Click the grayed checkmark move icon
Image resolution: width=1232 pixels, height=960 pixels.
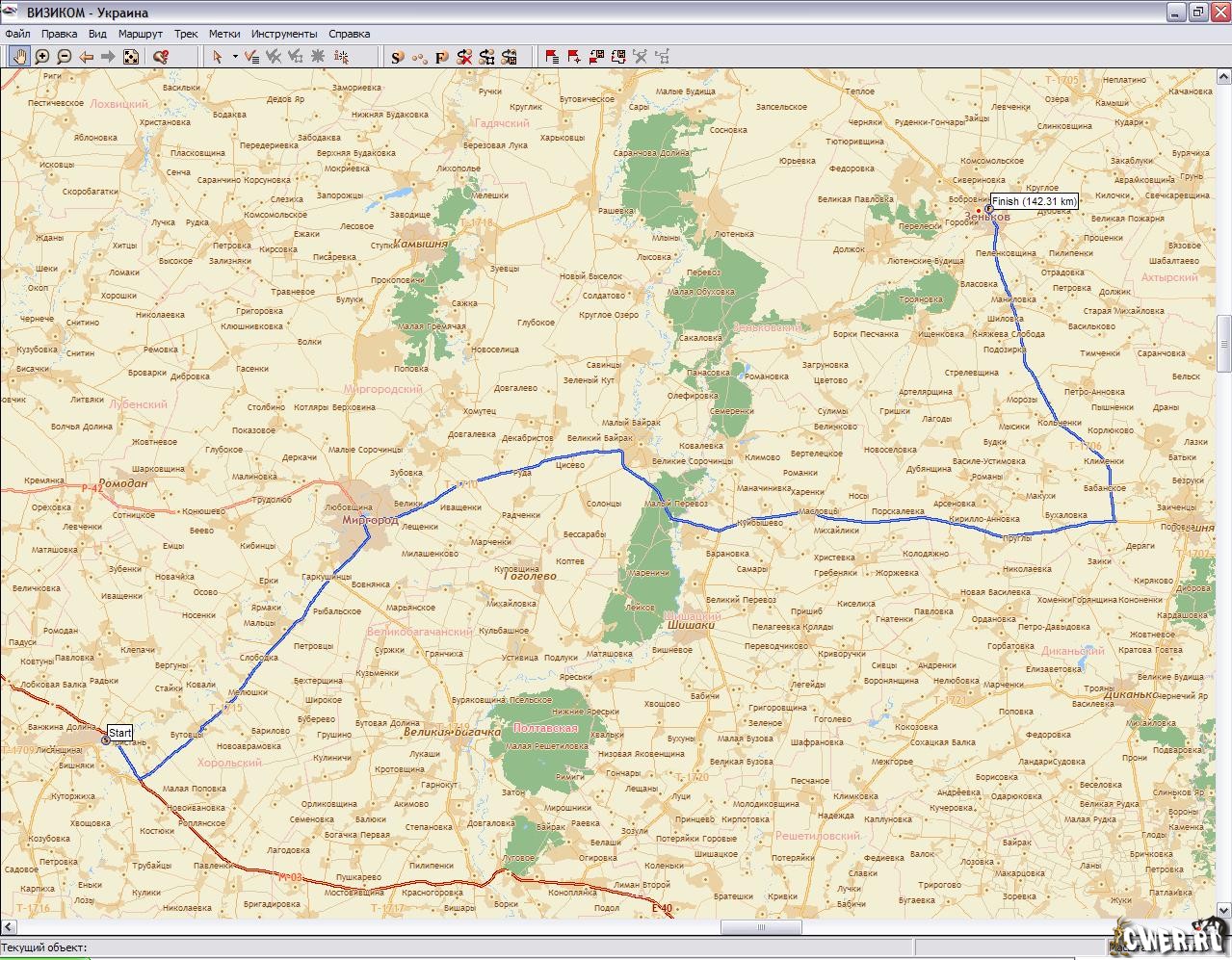296,57
